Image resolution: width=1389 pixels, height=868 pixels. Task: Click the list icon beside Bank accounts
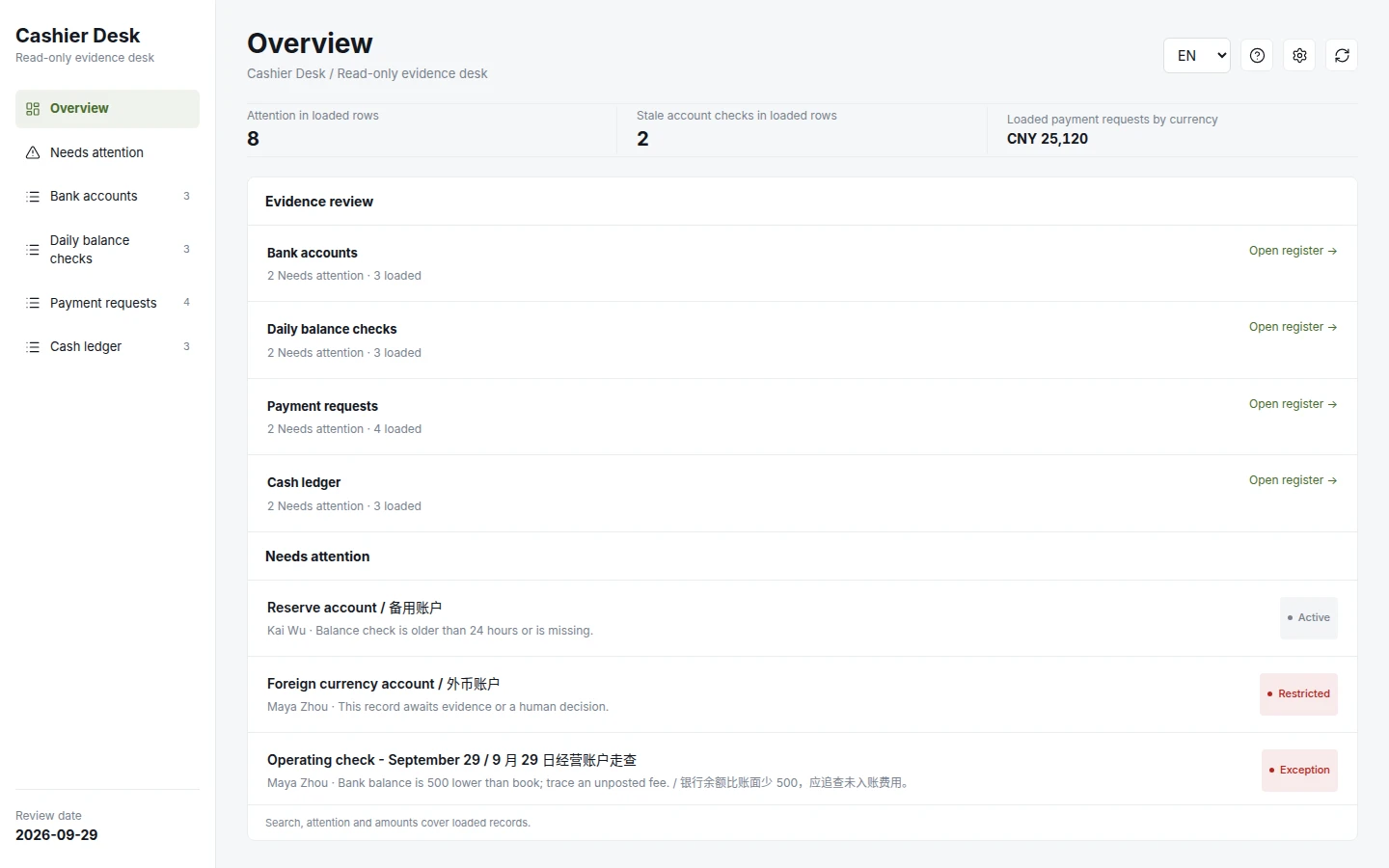(x=33, y=197)
